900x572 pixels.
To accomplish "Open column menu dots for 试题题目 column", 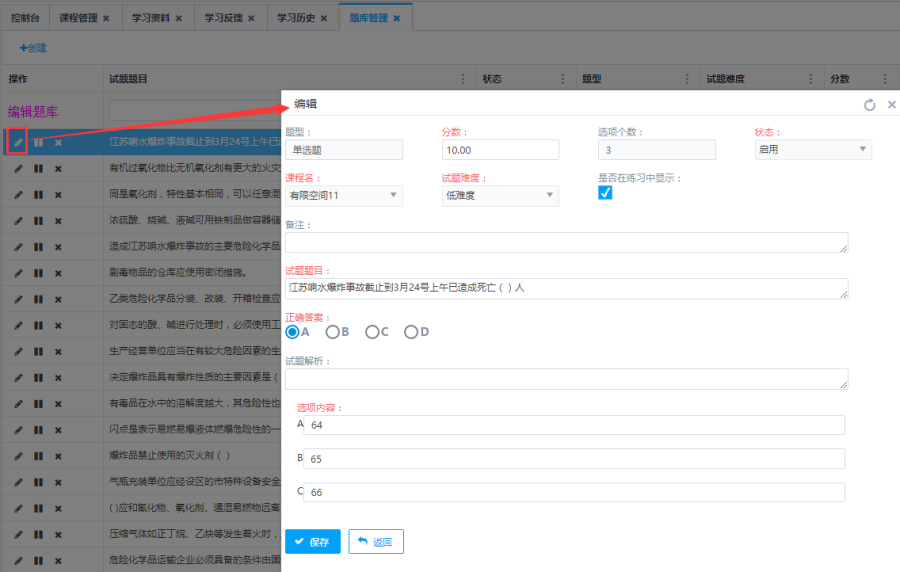I will coord(462,78).
